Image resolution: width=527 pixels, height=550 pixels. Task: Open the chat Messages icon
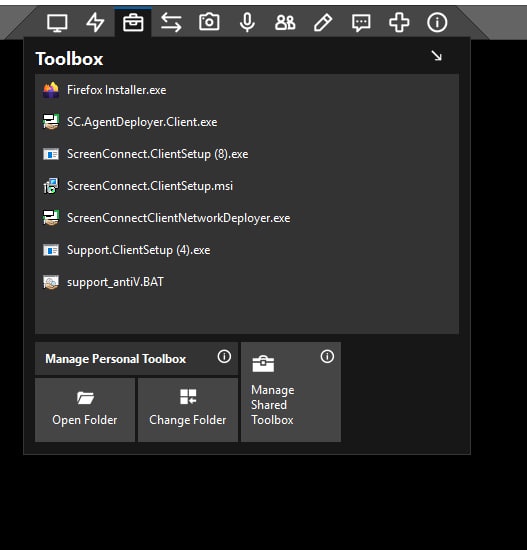[x=361, y=23]
